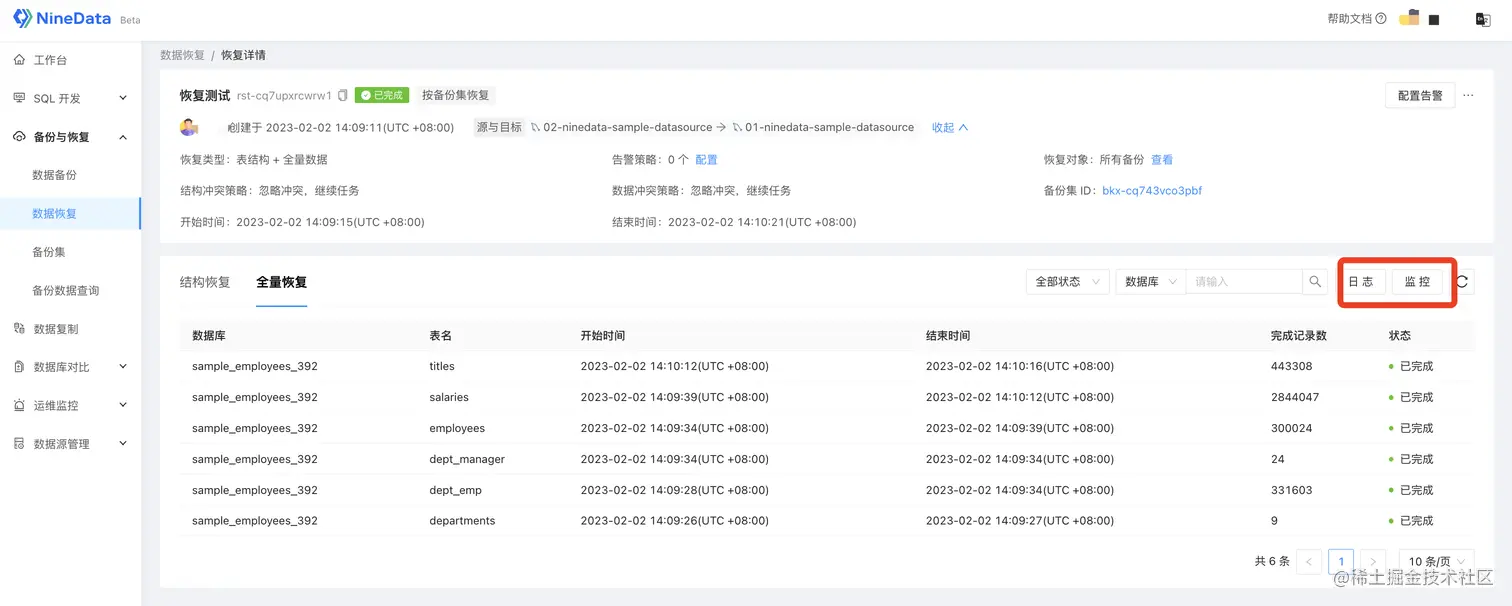Click the 配置告警 button
1512x606 pixels.
1419,94
